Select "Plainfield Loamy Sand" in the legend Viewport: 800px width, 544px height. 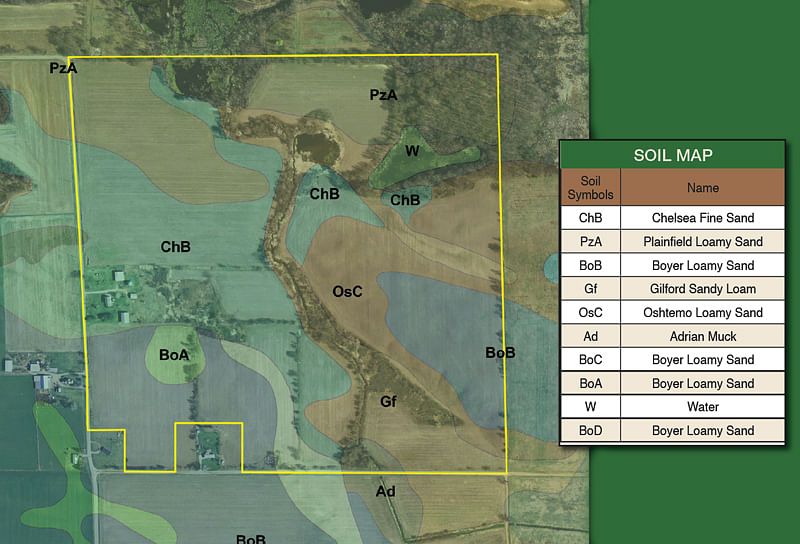pos(703,241)
